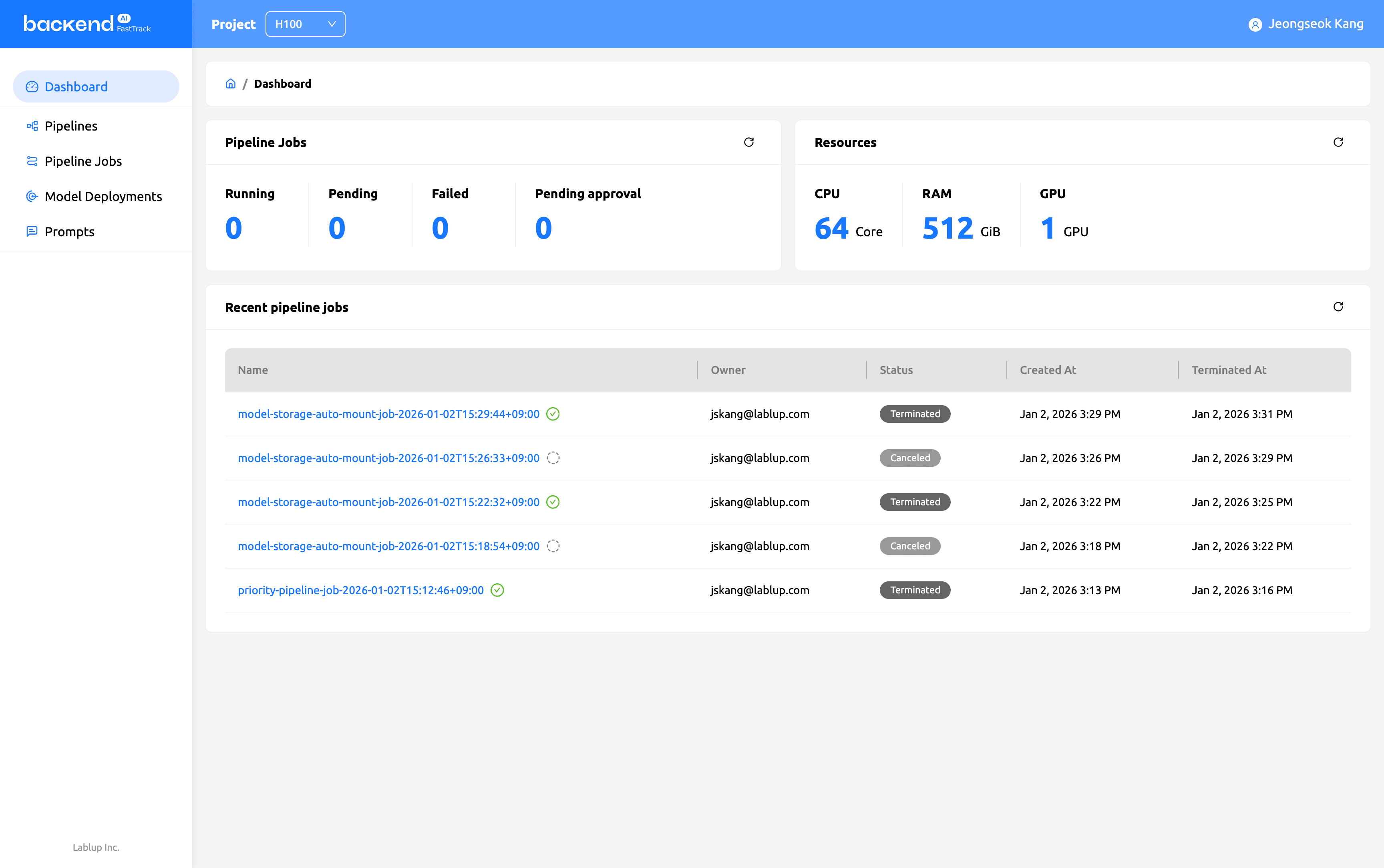Screen dimensions: 1384x868
Task: Click the success status icon beside priority-pipeline-job
Action: click(497, 590)
